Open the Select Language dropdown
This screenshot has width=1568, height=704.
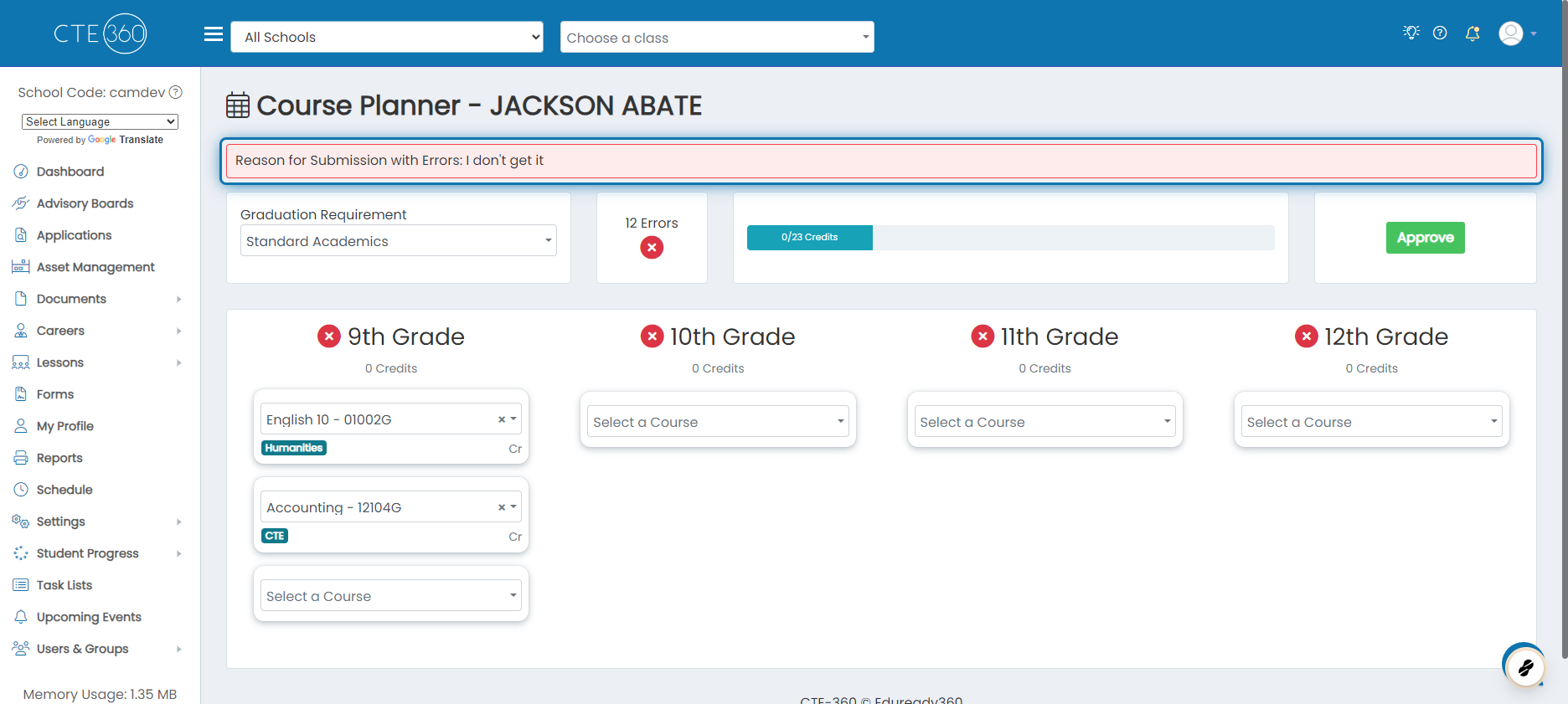click(100, 121)
